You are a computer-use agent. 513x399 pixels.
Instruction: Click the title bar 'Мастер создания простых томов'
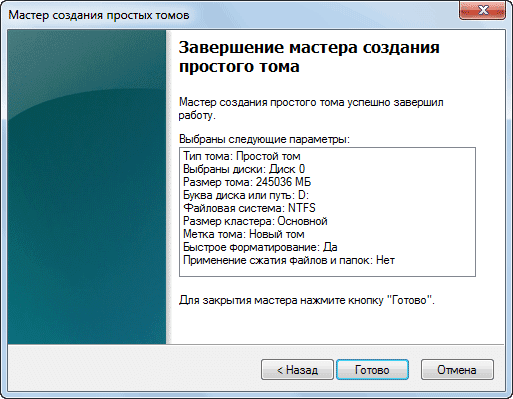[x=99, y=15]
